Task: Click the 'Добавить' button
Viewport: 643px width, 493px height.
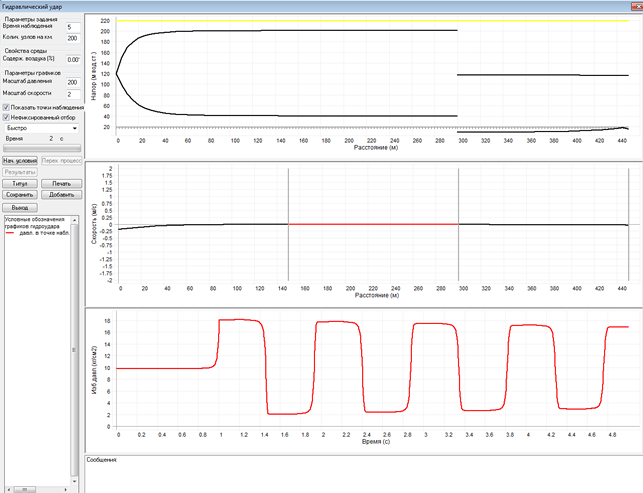Action: click(61, 195)
